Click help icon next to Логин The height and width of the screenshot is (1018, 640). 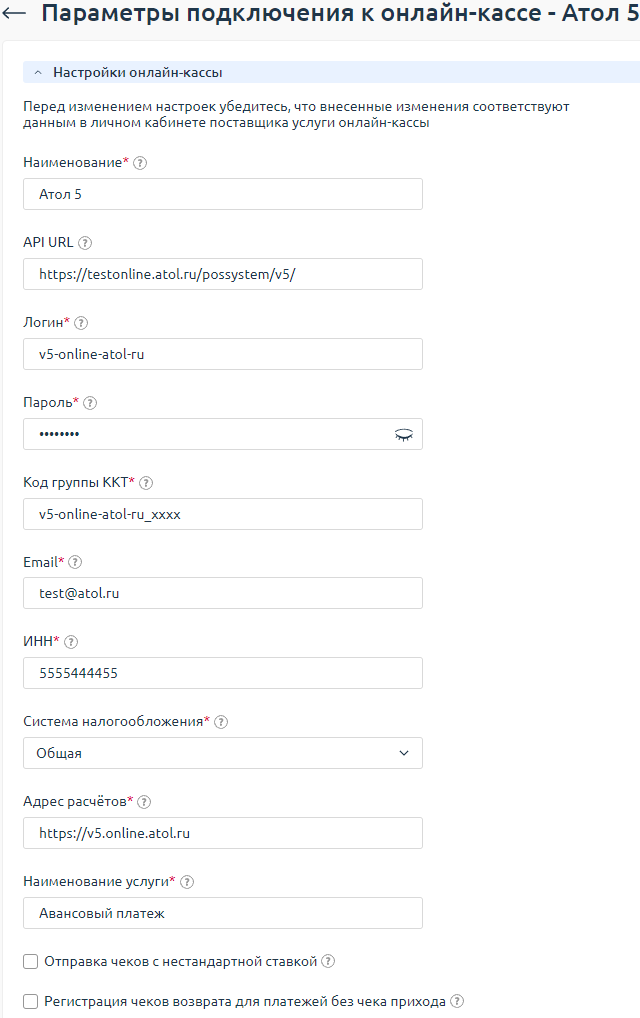81,323
